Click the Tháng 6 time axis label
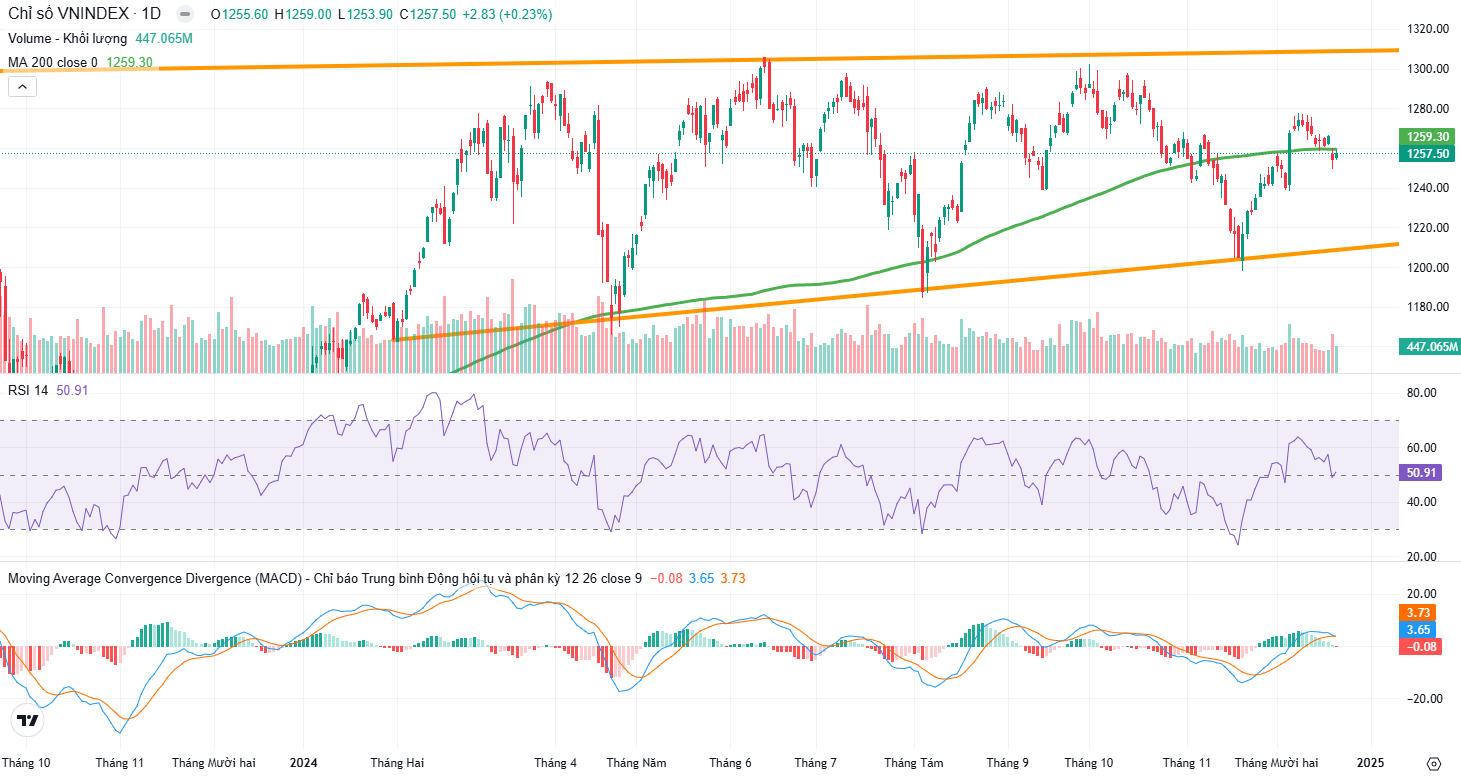This screenshot has height=776, width=1461. pyautogui.click(x=730, y=763)
